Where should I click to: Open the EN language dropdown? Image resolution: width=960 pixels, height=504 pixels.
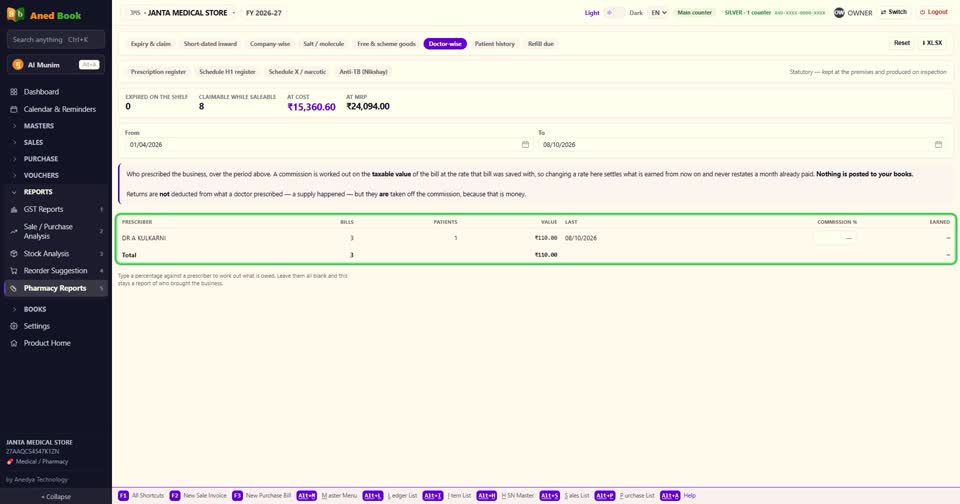[659, 13]
